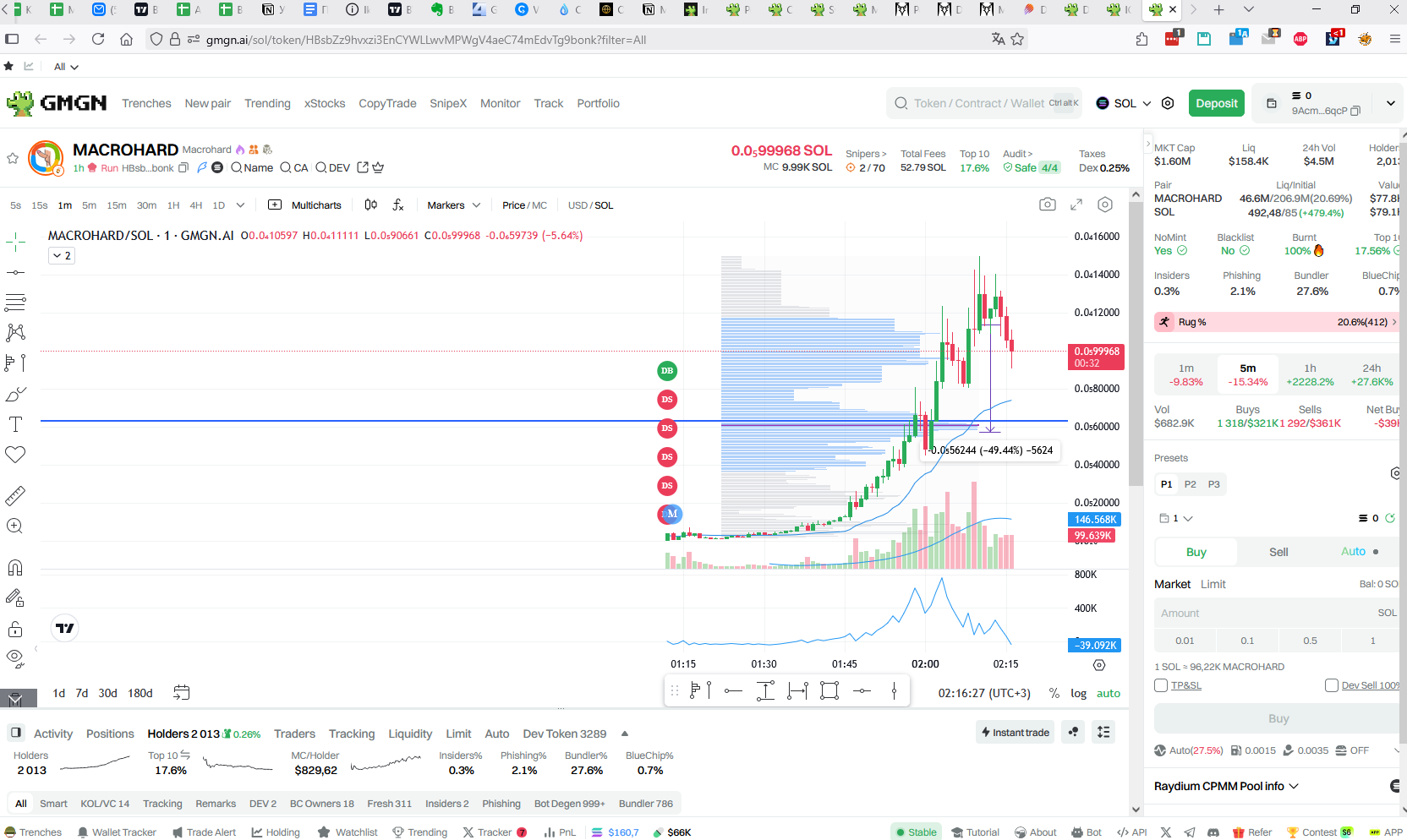The width and height of the screenshot is (1407, 840).
Task: Open the wallet account chevron dropdown
Action: 1390,103
